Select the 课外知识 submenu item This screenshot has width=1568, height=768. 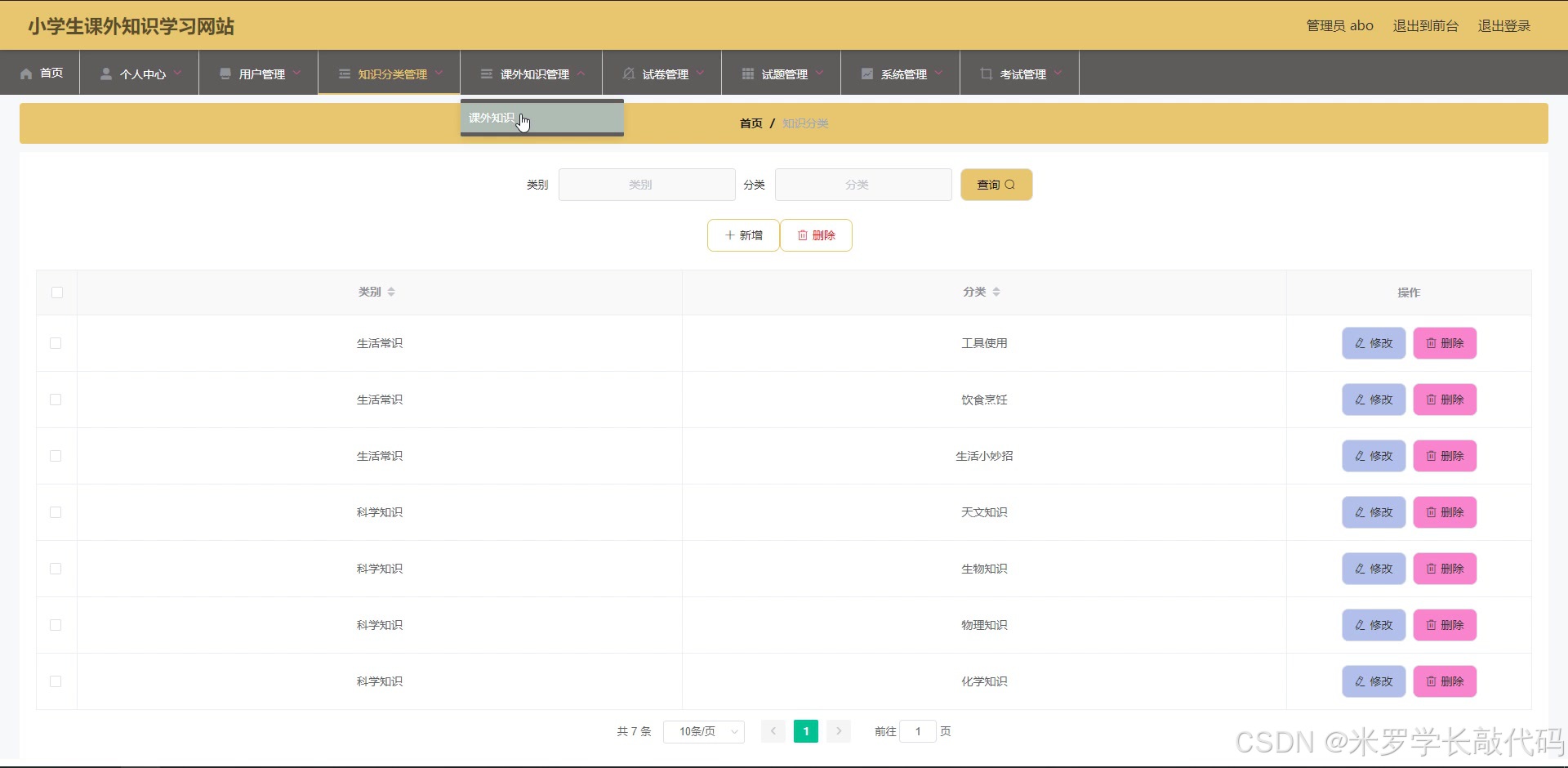tap(542, 118)
